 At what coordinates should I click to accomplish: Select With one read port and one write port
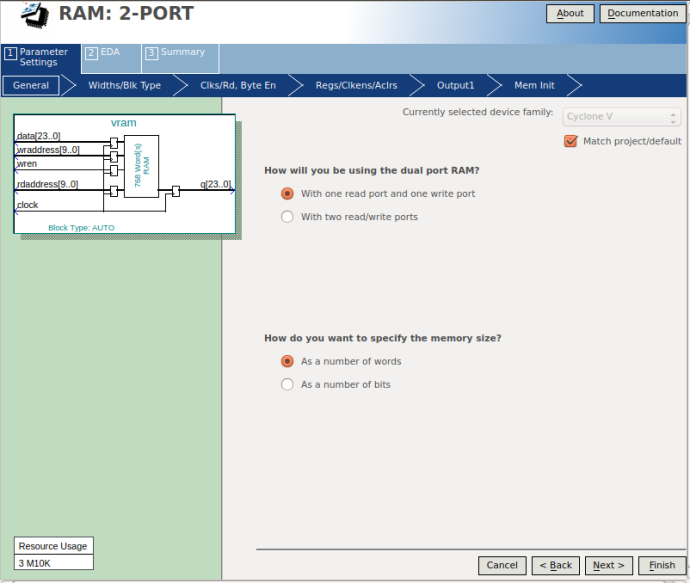coord(287,194)
